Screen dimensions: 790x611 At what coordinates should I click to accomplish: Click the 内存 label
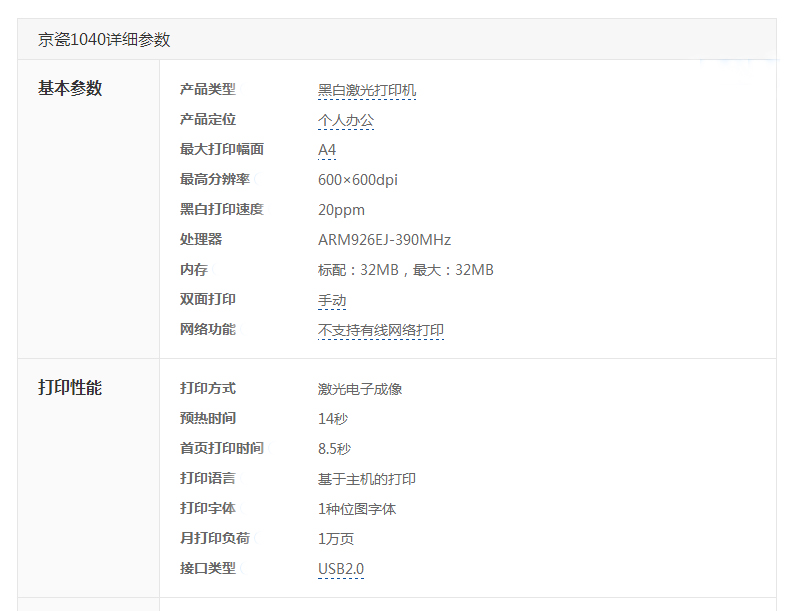(x=194, y=269)
